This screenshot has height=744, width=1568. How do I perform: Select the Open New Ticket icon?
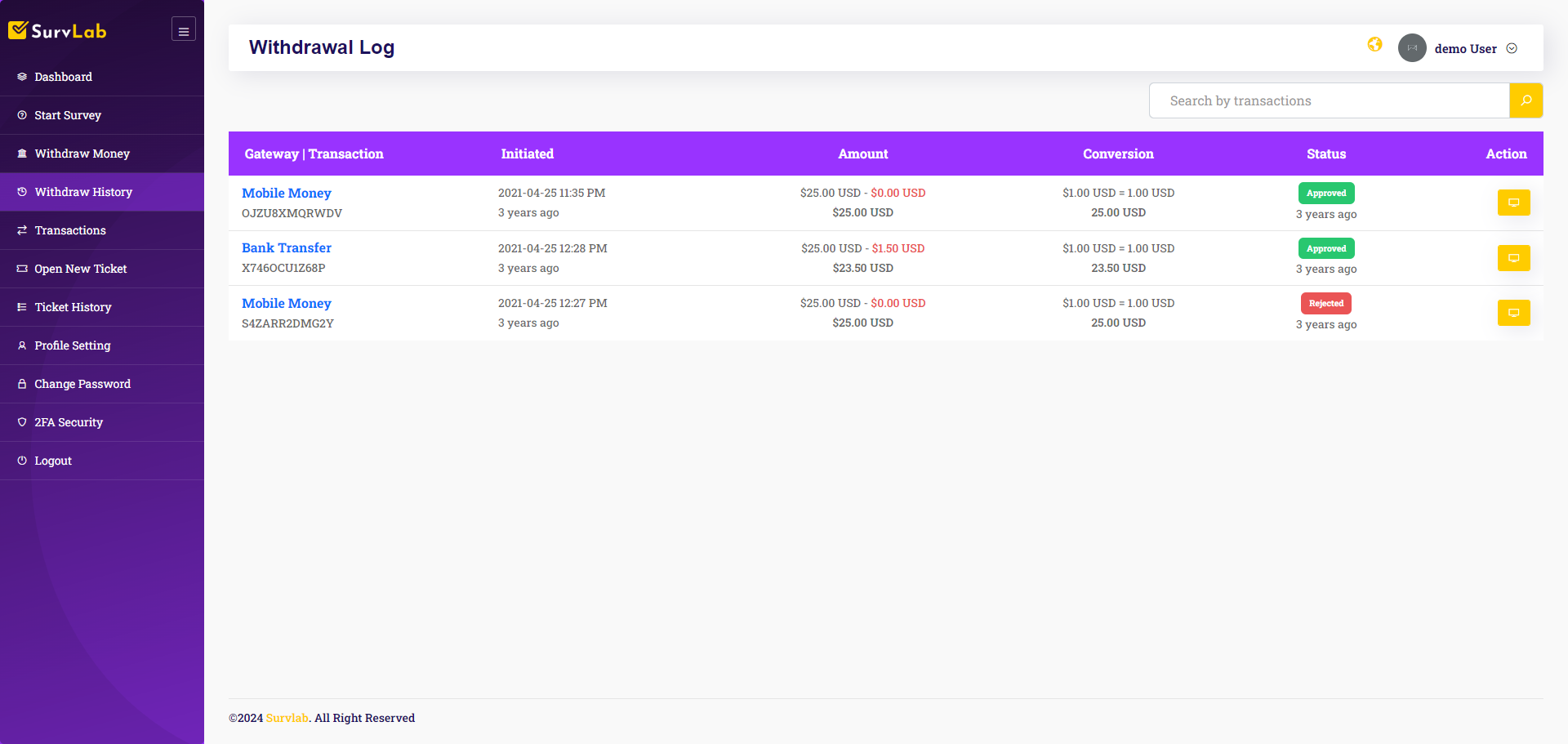(x=22, y=269)
